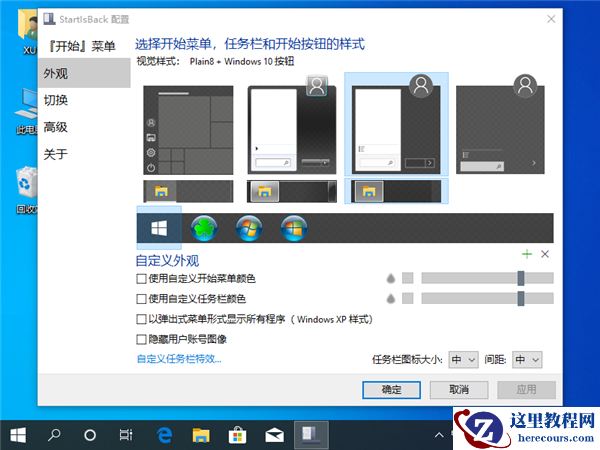Open Cortana circle on taskbar
Screen dimensions: 600x450
tap(90, 435)
